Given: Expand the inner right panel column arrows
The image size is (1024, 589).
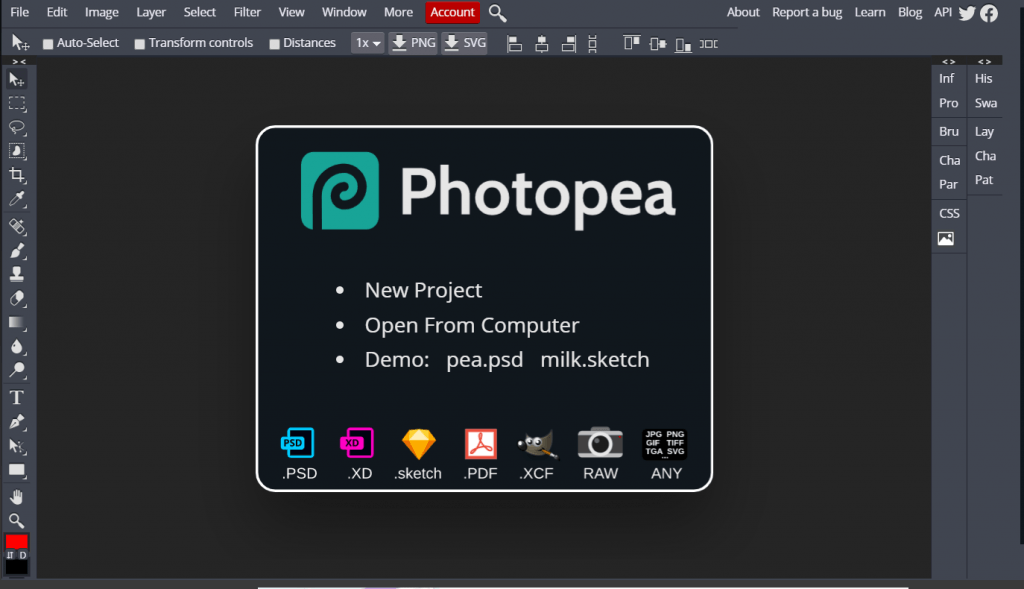Looking at the screenshot, I should coord(949,61).
